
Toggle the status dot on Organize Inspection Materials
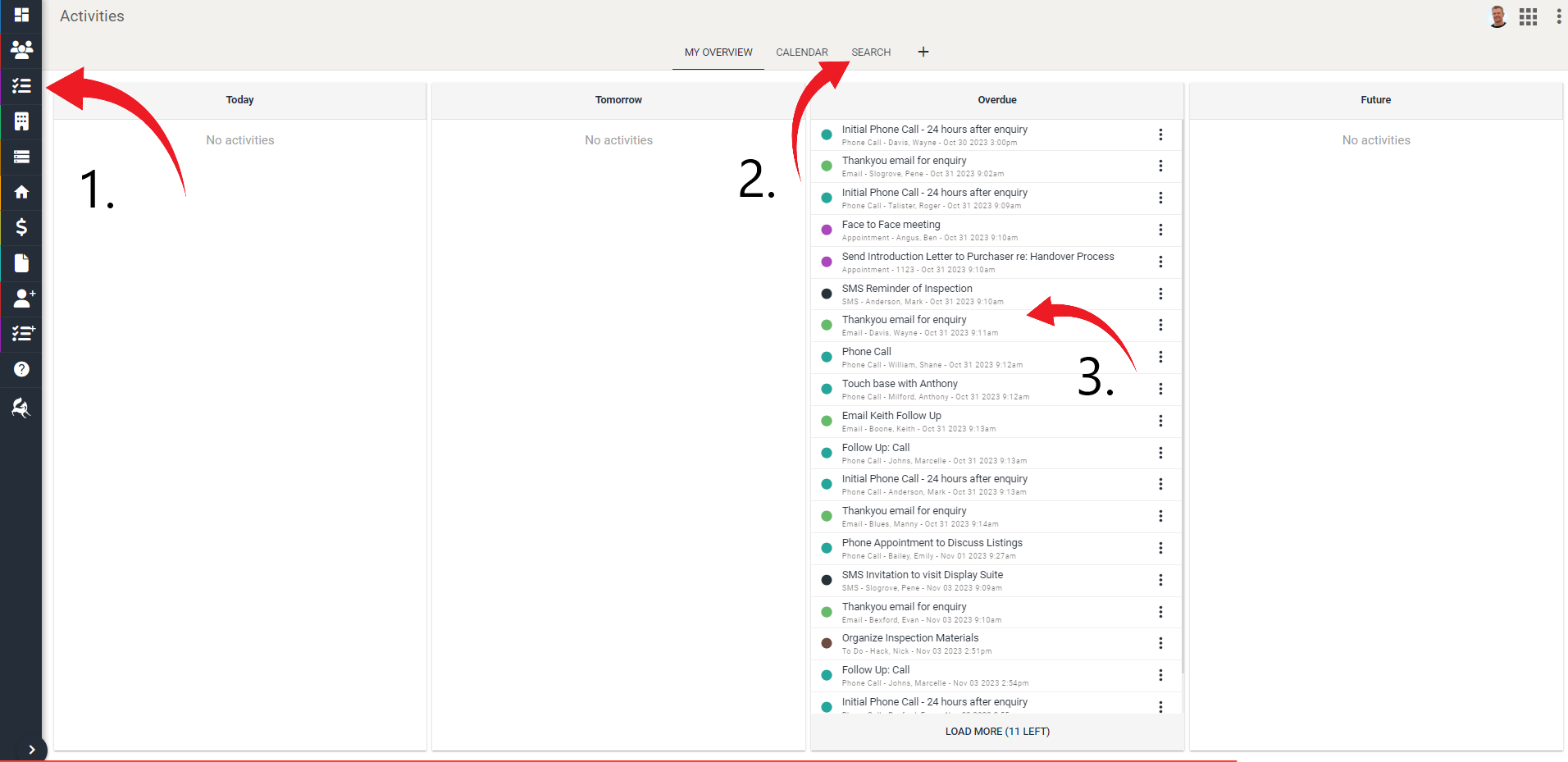tap(826, 643)
